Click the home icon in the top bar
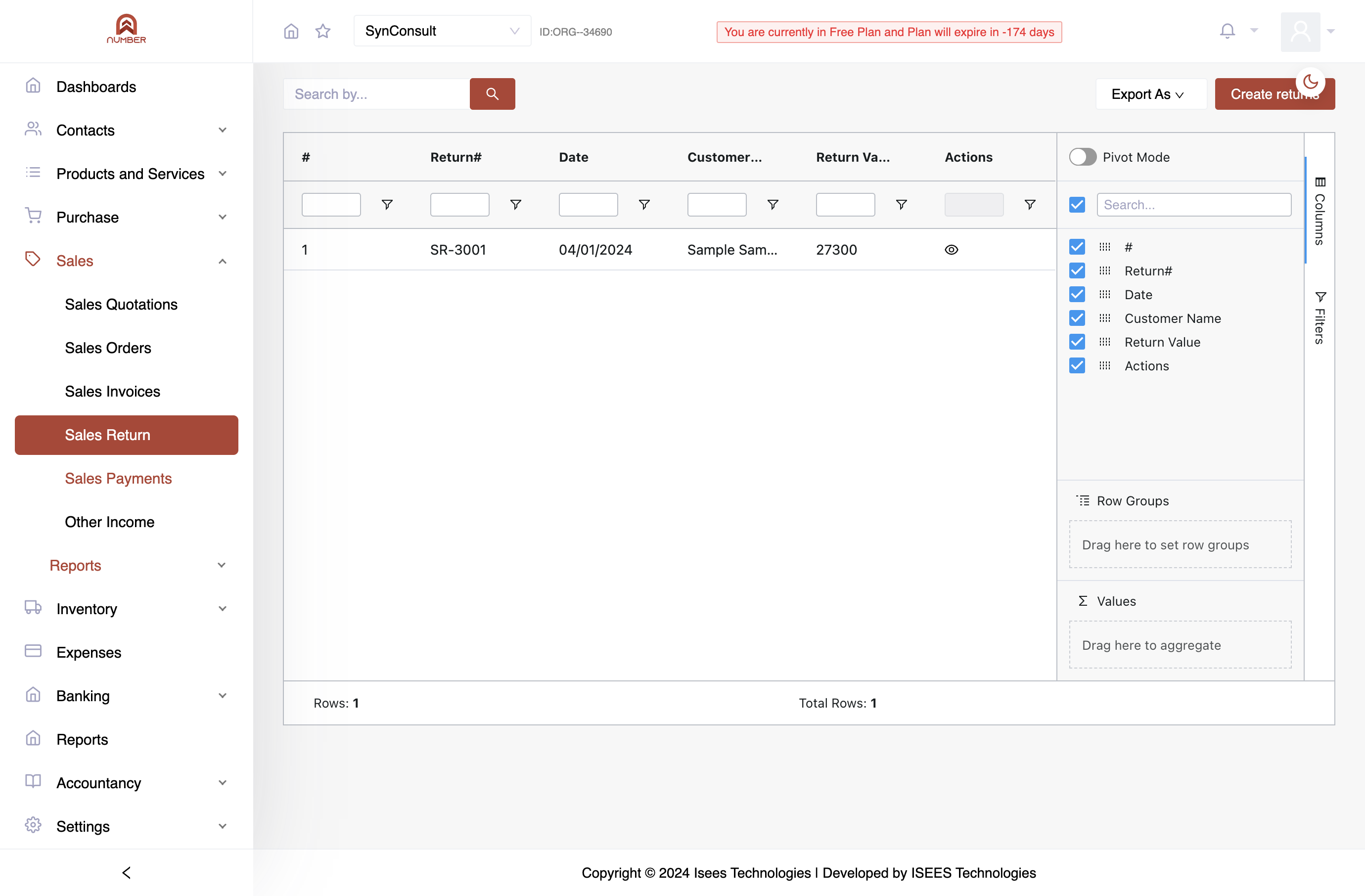1365x896 pixels. pos(291,31)
